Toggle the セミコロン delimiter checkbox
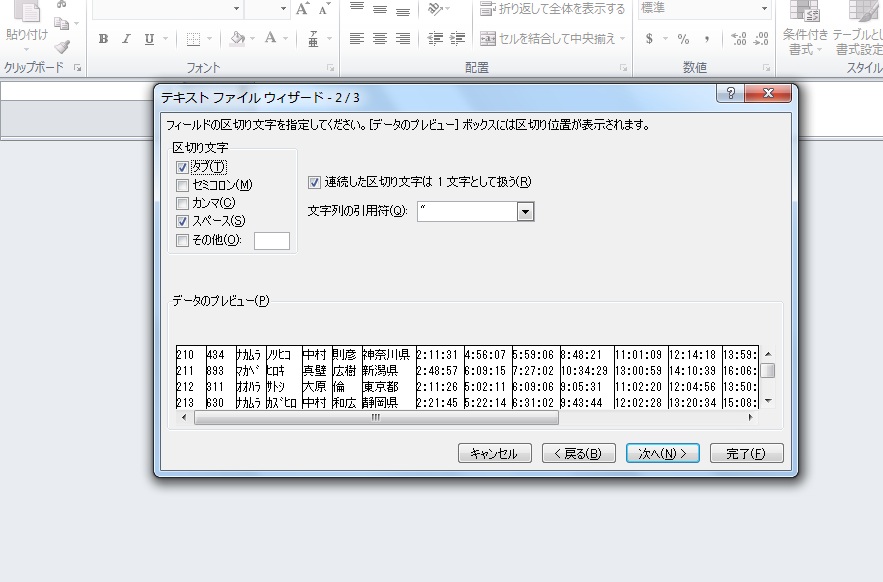 click(182, 185)
